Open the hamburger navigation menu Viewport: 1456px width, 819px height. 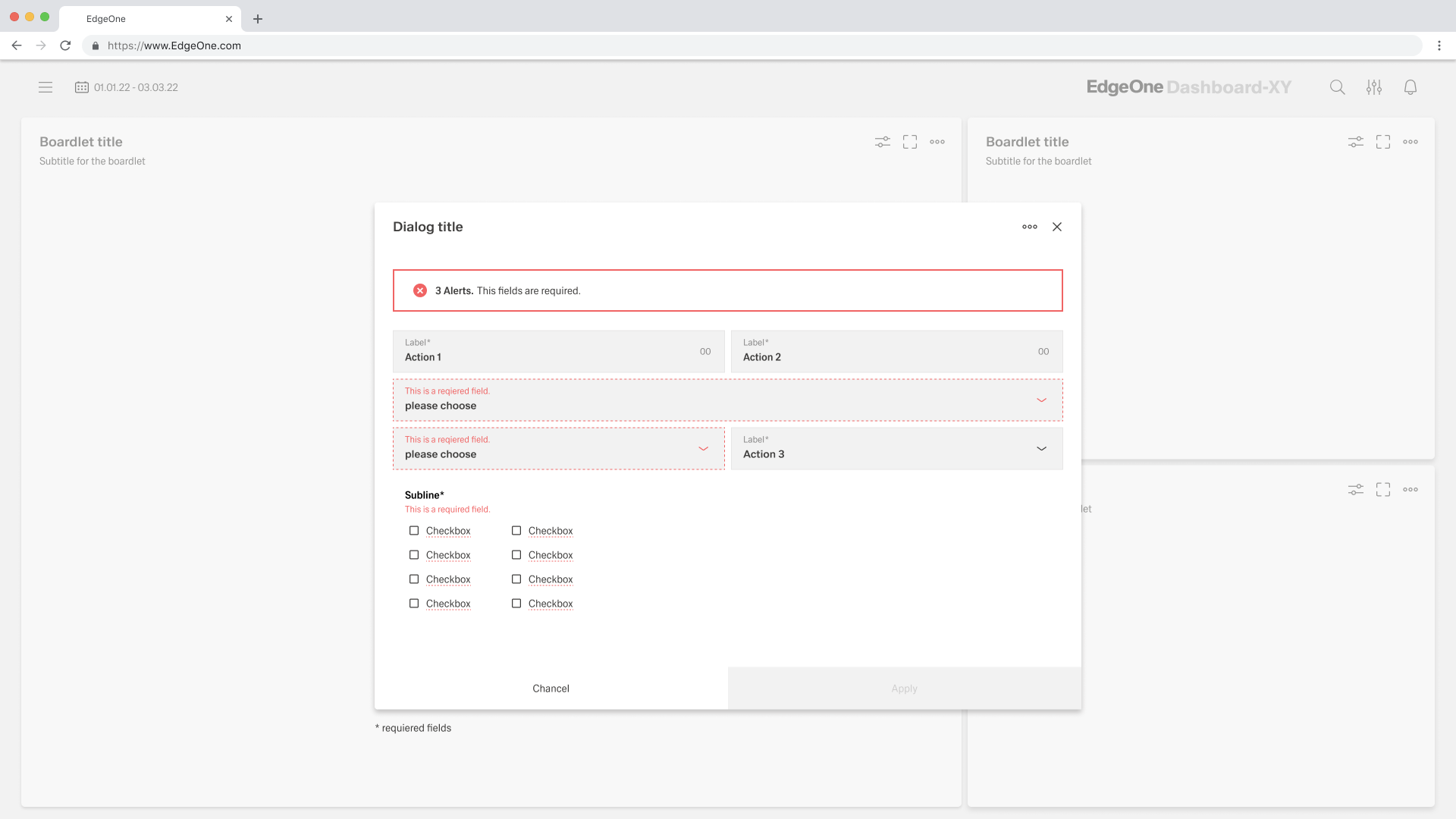click(x=45, y=87)
